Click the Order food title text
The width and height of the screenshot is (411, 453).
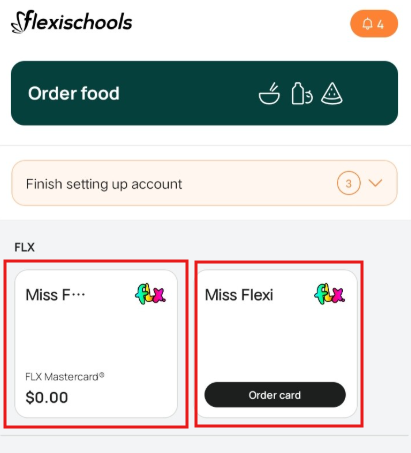[x=74, y=93]
